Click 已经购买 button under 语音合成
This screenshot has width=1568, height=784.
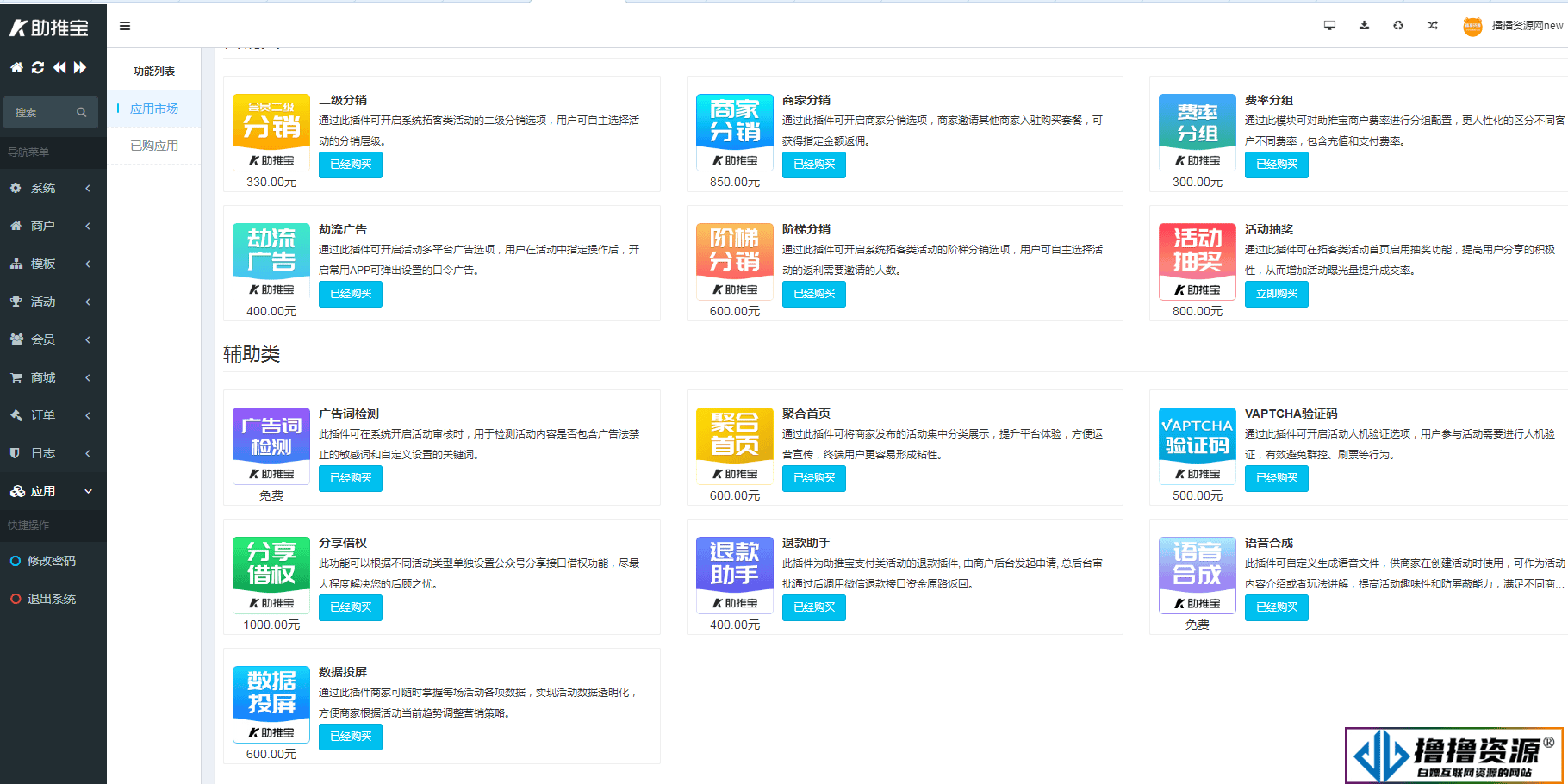coord(1277,607)
